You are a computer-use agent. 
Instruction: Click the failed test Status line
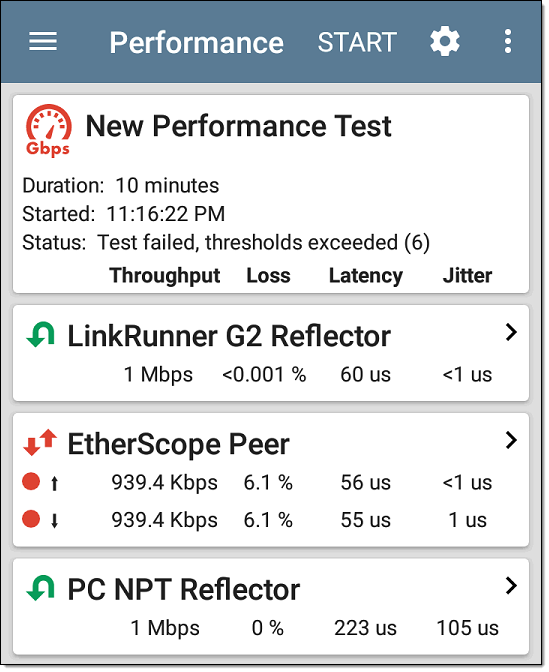226,243
